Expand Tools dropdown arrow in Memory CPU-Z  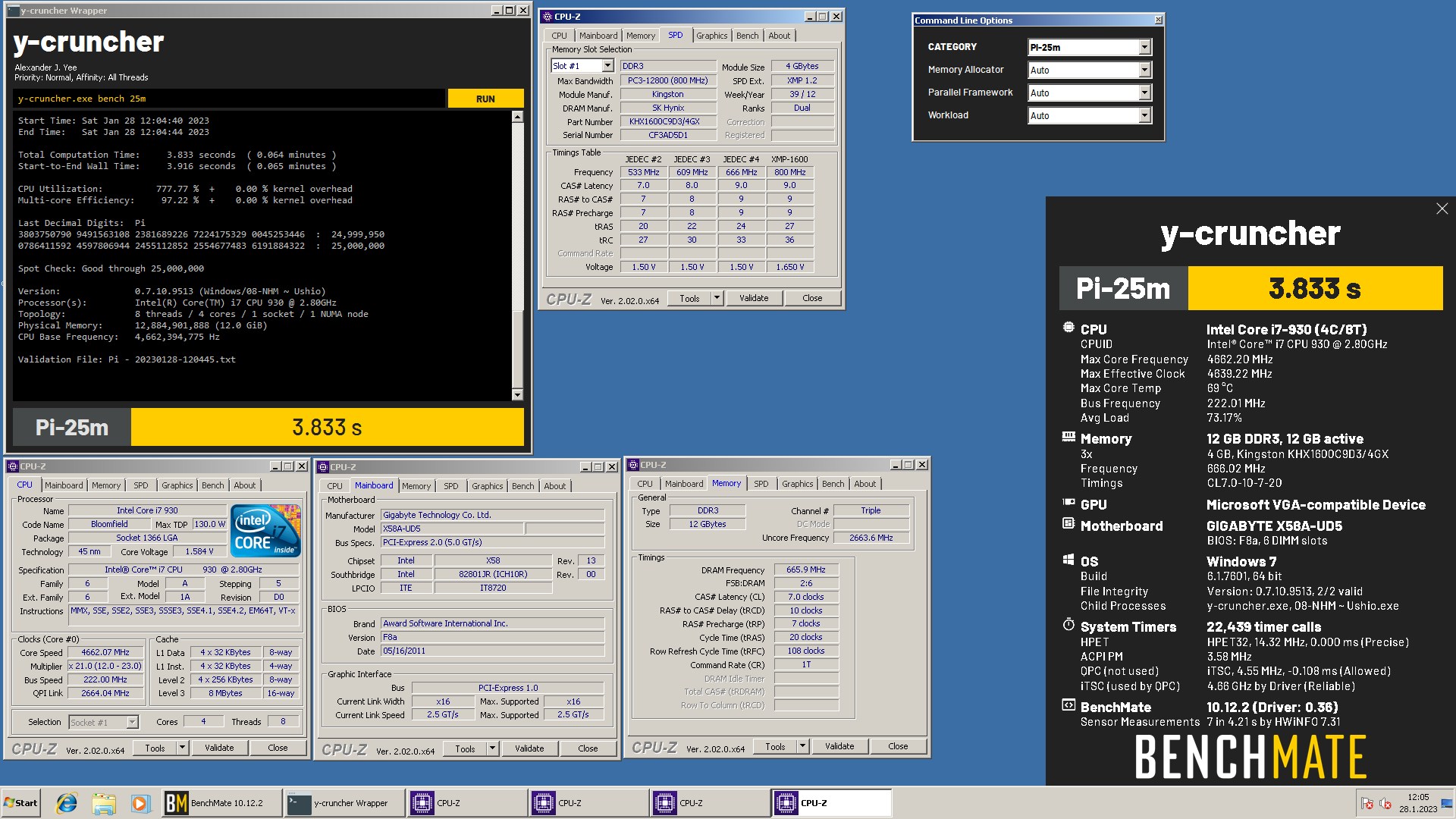click(802, 746)
